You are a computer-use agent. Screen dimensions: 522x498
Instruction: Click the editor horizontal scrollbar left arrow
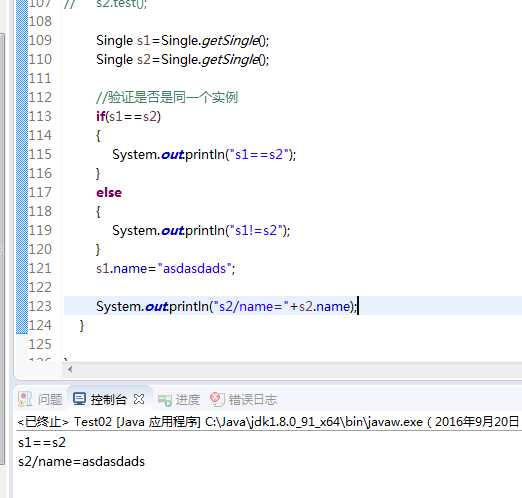[70, 369]
